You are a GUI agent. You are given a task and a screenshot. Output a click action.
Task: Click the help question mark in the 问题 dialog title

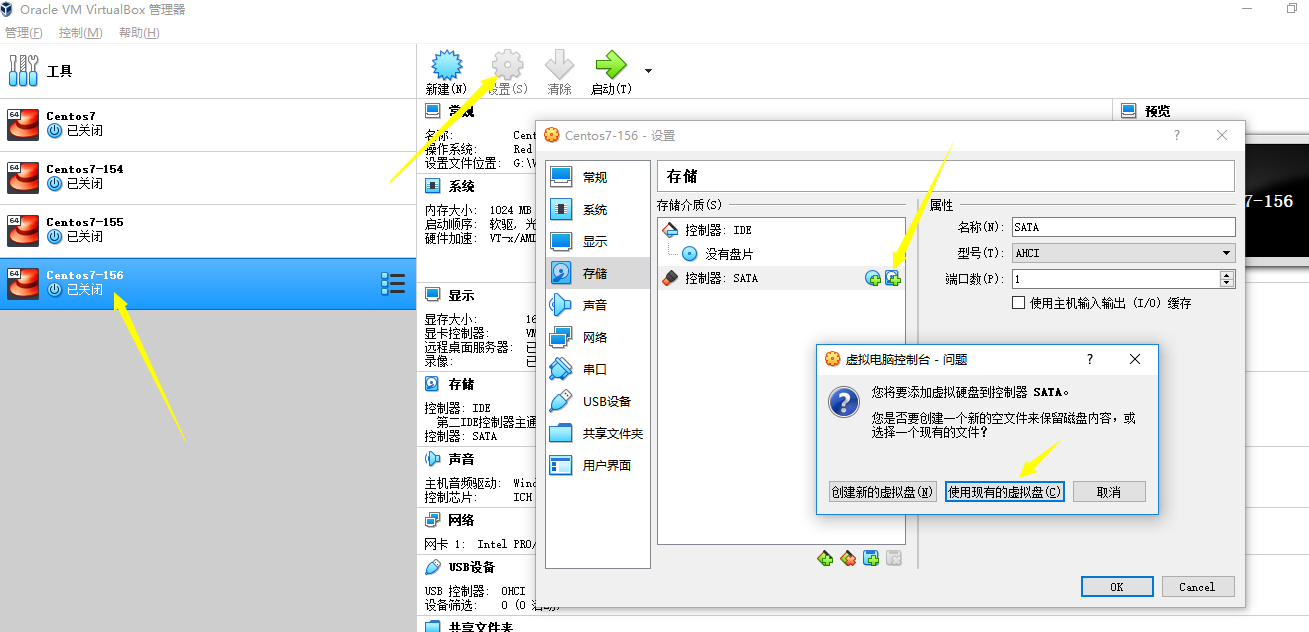pos(1090,359)
